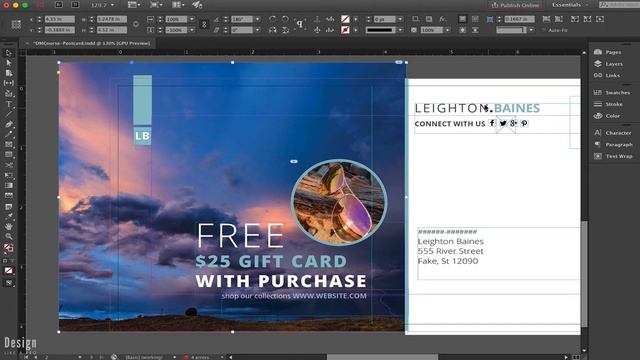This screenshot has height=360, width=640.
Task: Click the X position input field
Action: click(60, 19)
